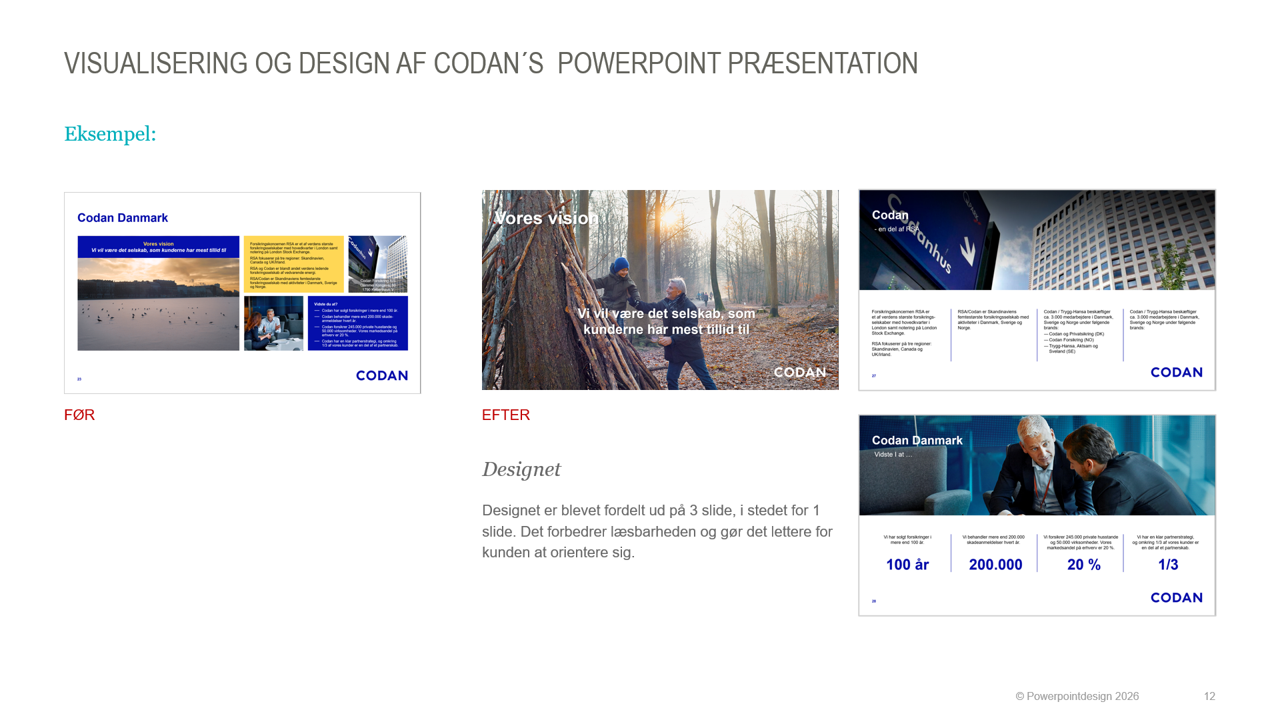Click the CODAN logo on statistics slide

1176,597
